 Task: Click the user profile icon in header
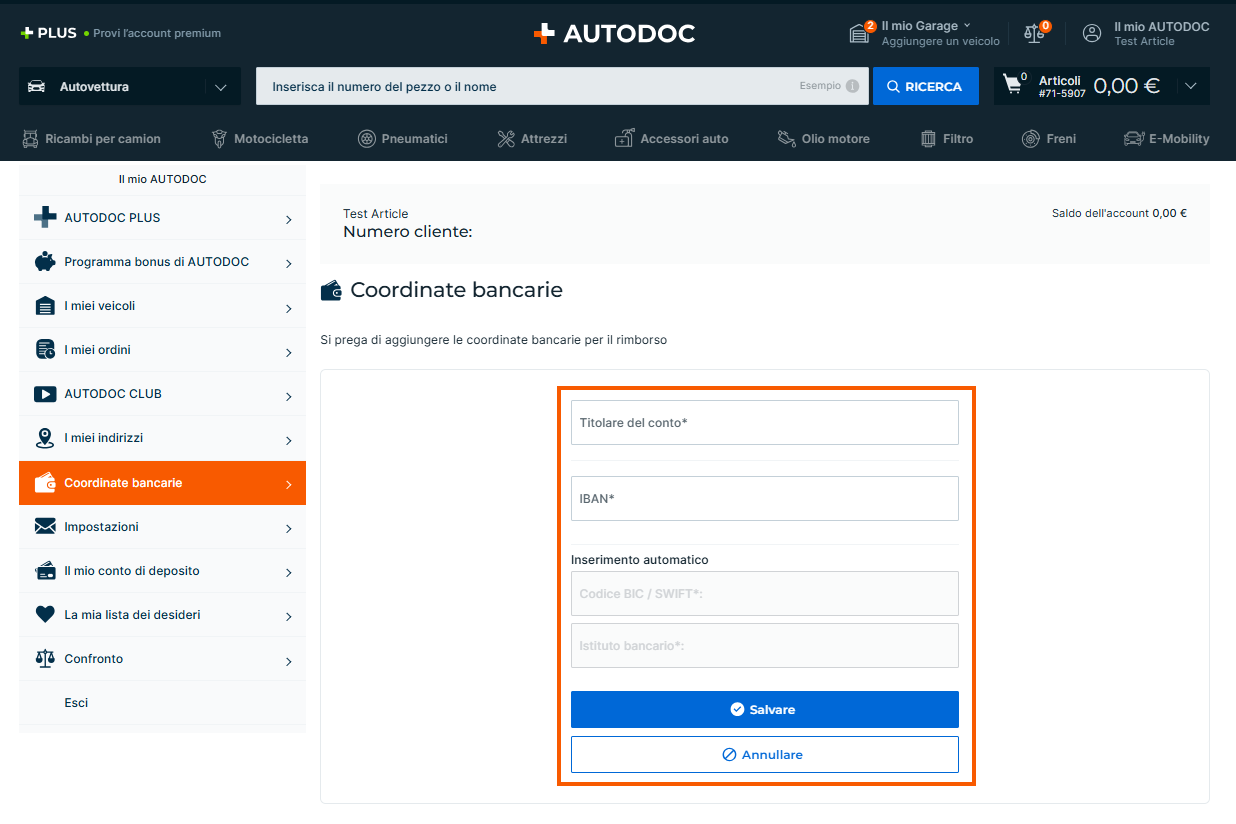(x=1092, y=33)
